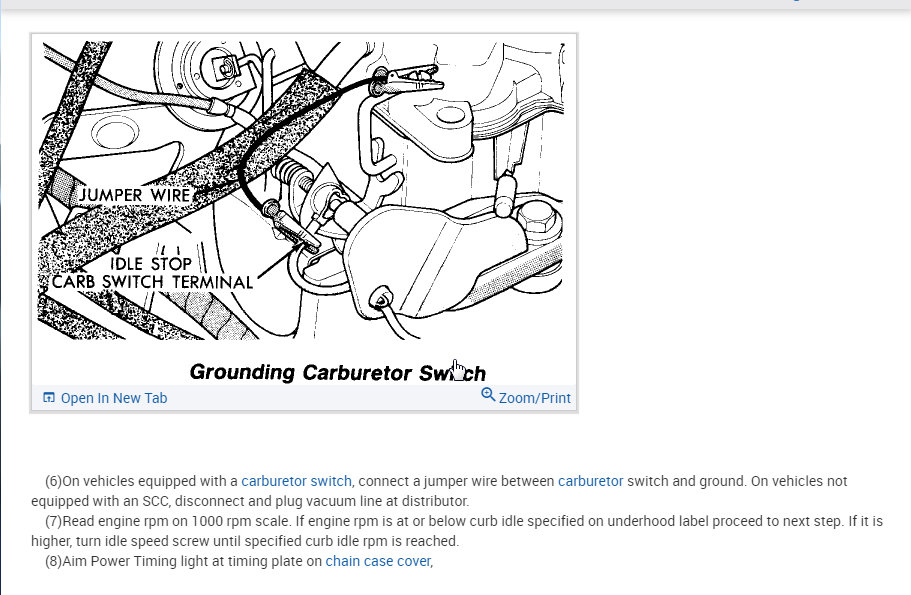Click step (8) text 'Aim Power Timing light'

click(x=135, y=561)
